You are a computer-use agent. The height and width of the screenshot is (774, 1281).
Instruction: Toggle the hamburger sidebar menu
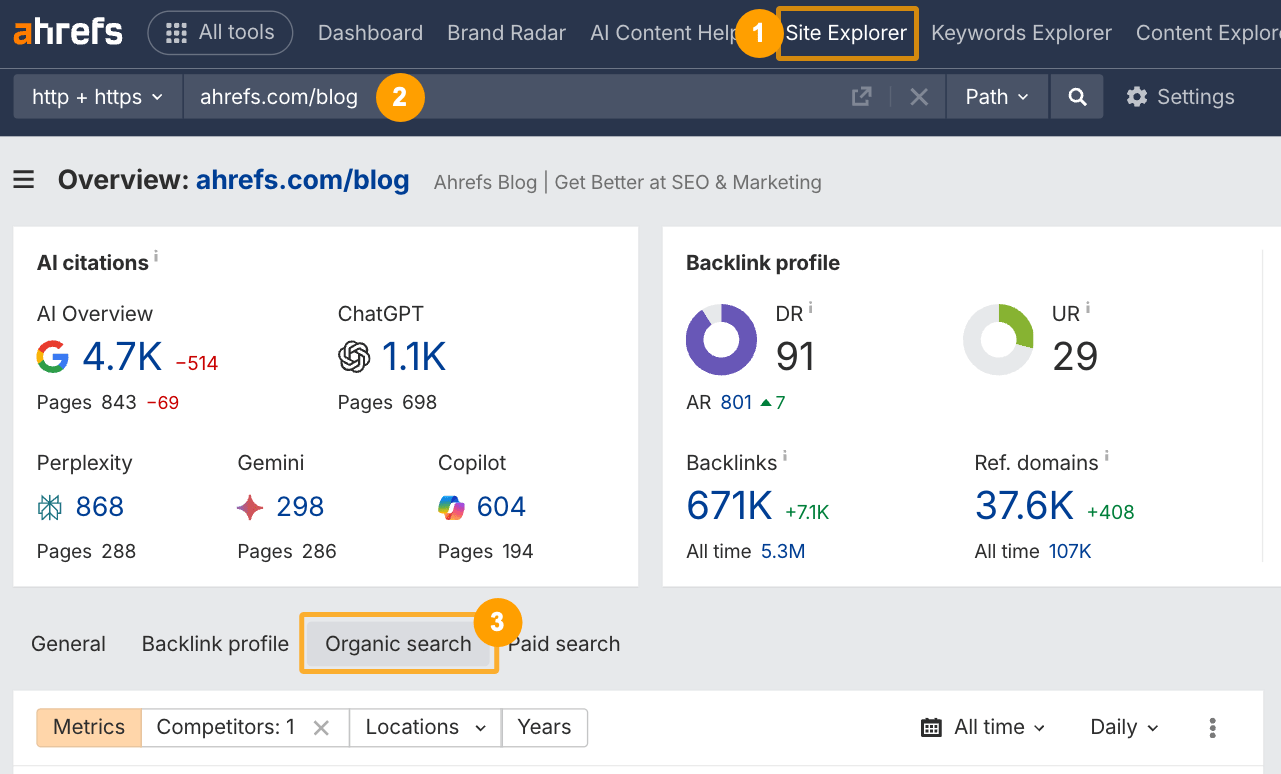(x=24, y=180)
